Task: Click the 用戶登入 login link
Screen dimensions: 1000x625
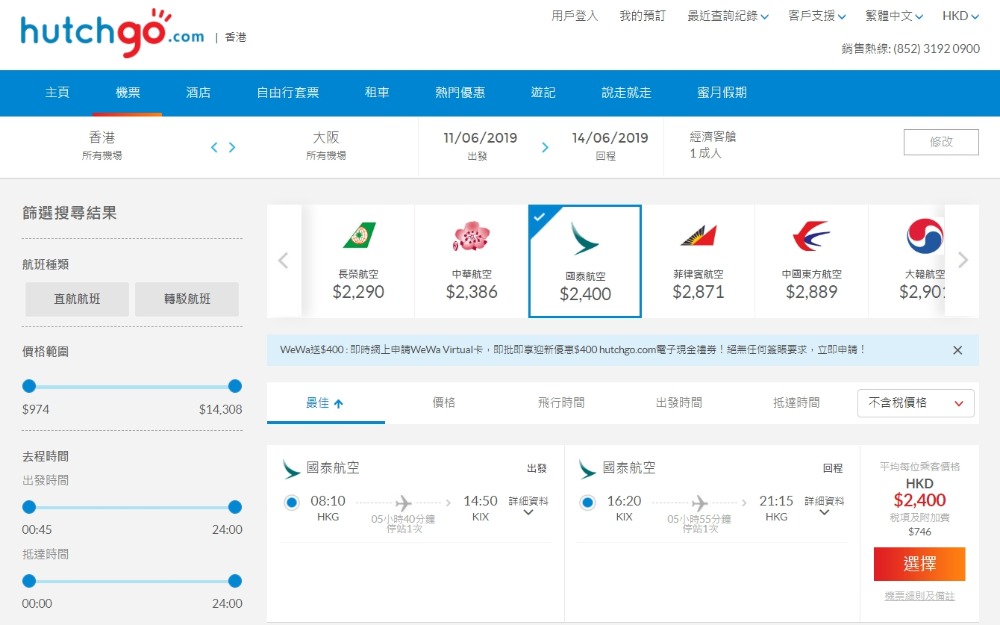Action: pos(575,16)
